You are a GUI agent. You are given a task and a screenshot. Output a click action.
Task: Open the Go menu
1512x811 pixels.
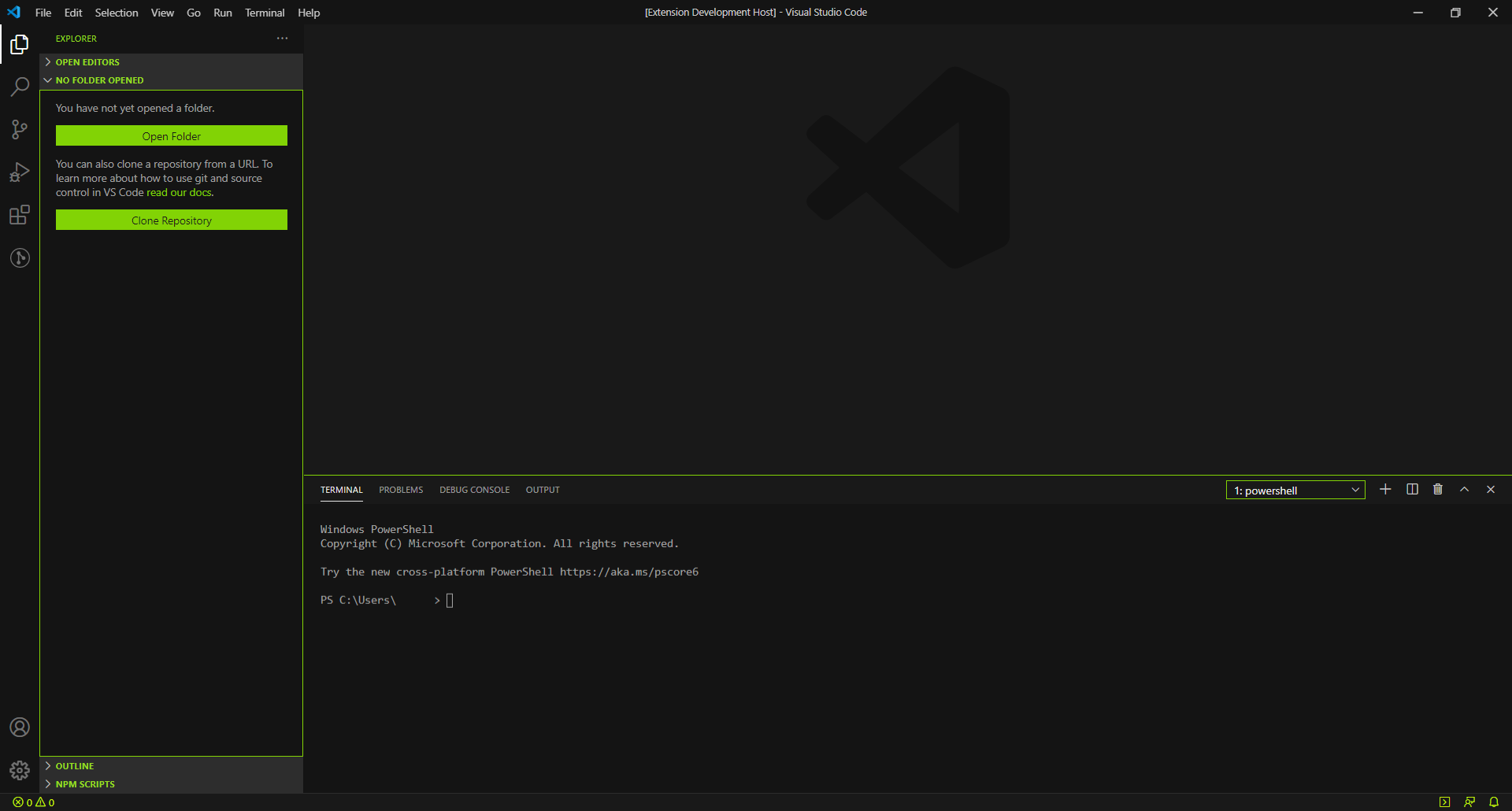coord(194,13)
